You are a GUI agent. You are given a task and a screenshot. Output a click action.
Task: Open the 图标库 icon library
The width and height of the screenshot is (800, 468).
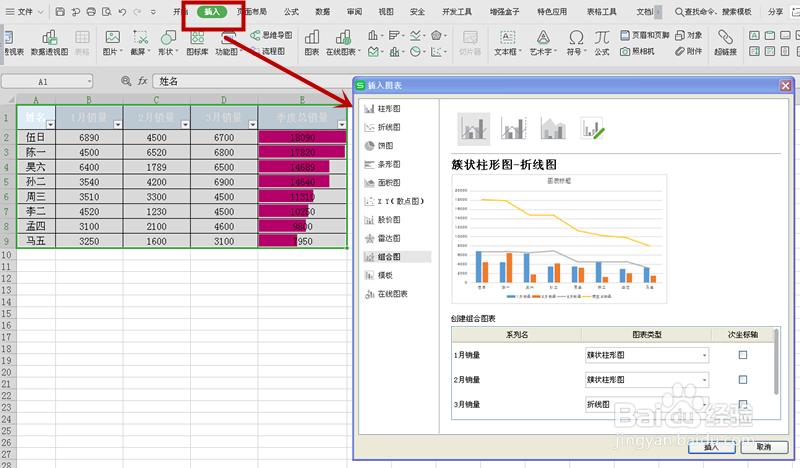coord(197,43)
